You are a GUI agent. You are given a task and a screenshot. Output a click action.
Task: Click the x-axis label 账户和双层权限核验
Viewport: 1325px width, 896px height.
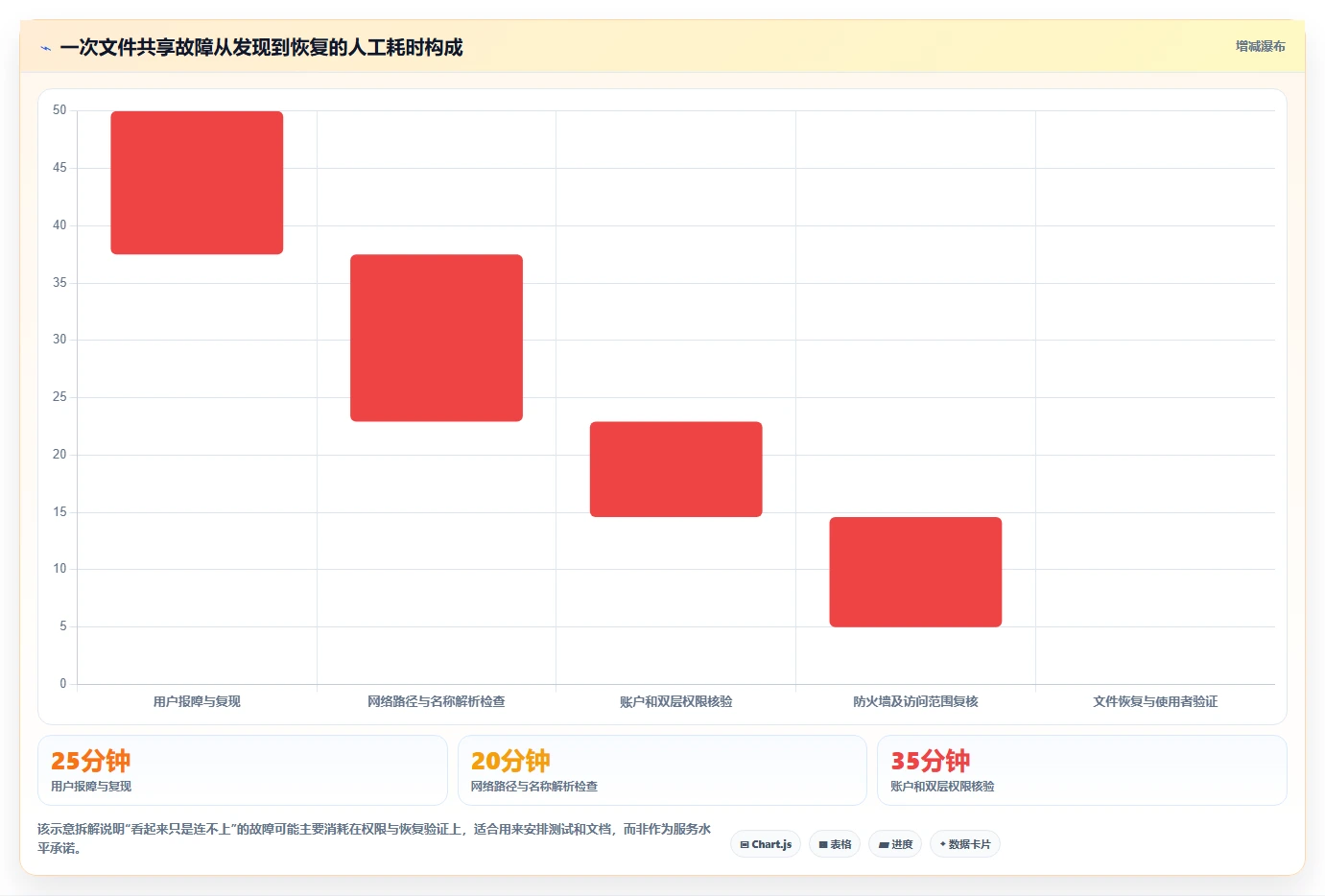pyautogui.click(x=676, y=702)
